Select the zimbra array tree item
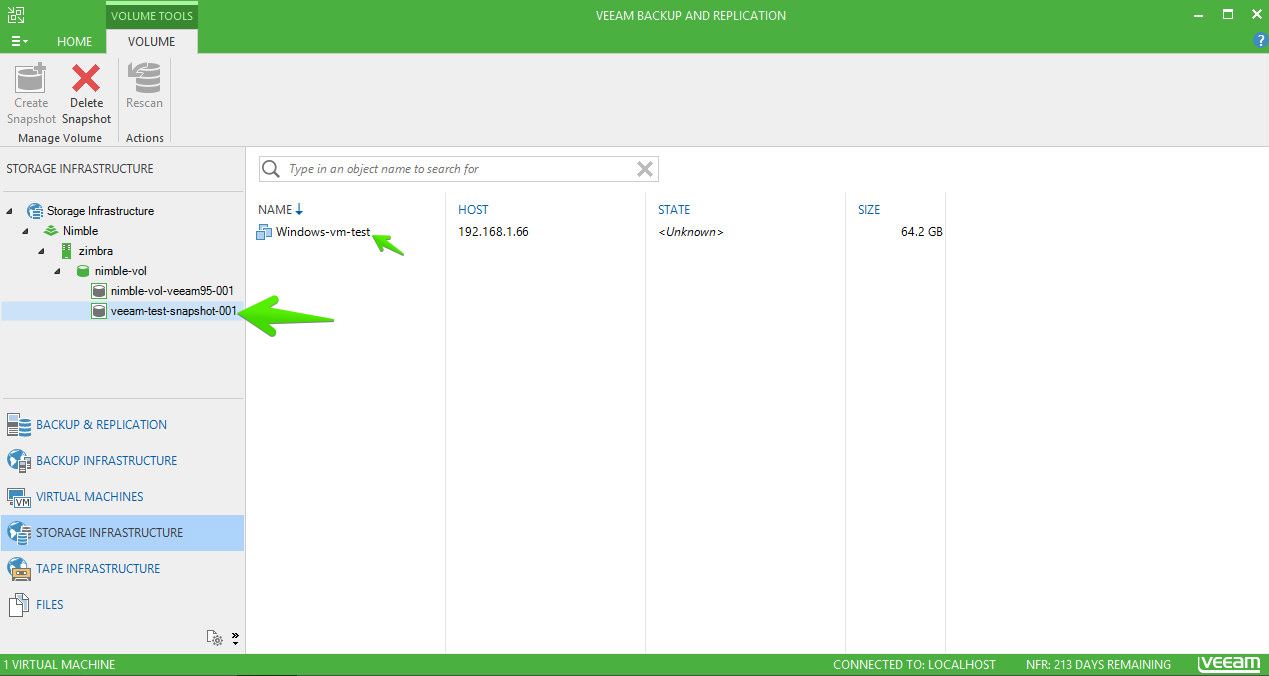 click(96, 251)
